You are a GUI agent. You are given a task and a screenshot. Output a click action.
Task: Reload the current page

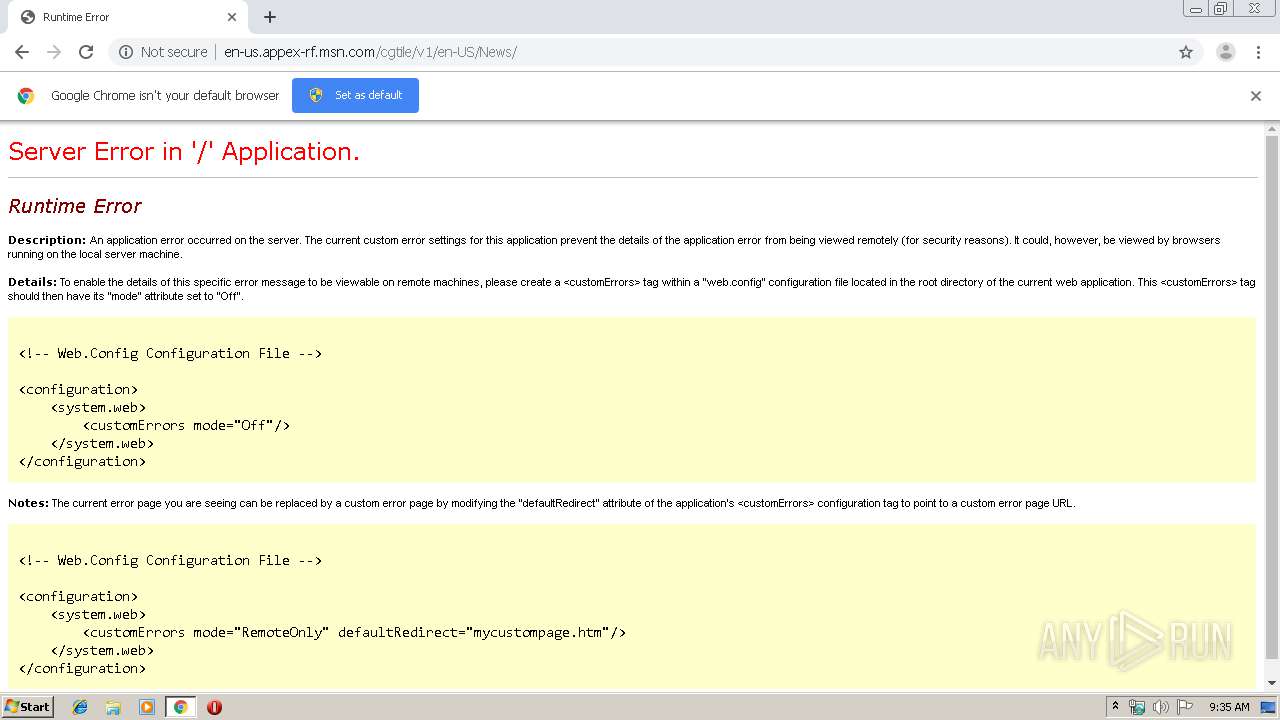[x=86, y=52]
